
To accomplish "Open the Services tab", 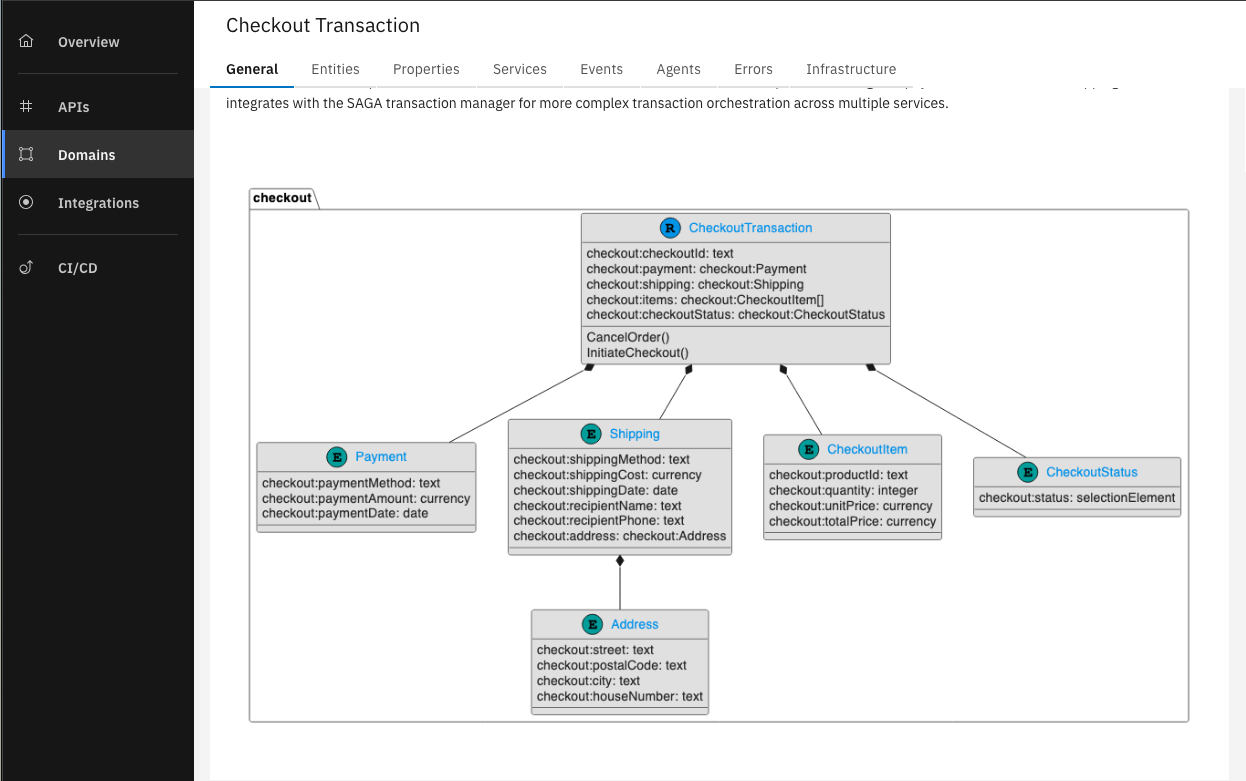I will pyautogui.click(x=519, y=69).
